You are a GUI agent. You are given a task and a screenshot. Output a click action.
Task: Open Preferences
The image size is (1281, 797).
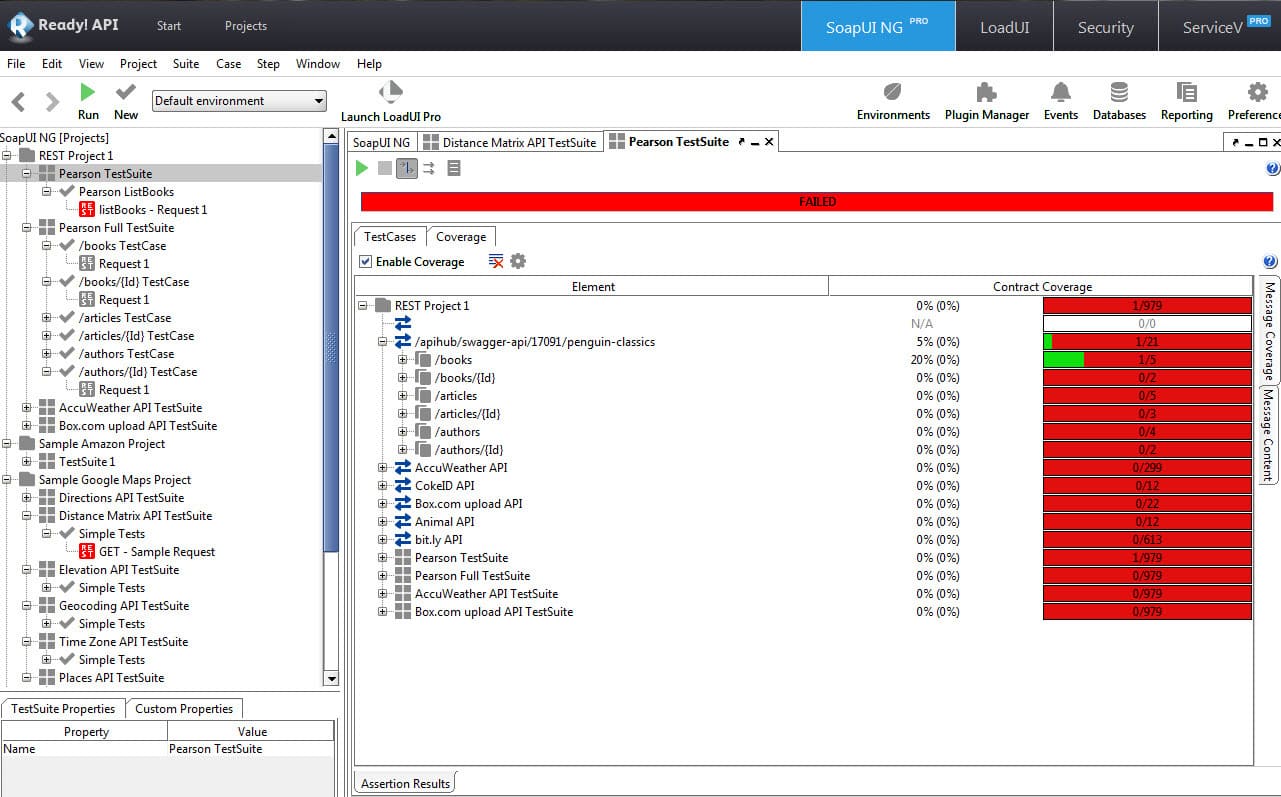(1254, 101)
